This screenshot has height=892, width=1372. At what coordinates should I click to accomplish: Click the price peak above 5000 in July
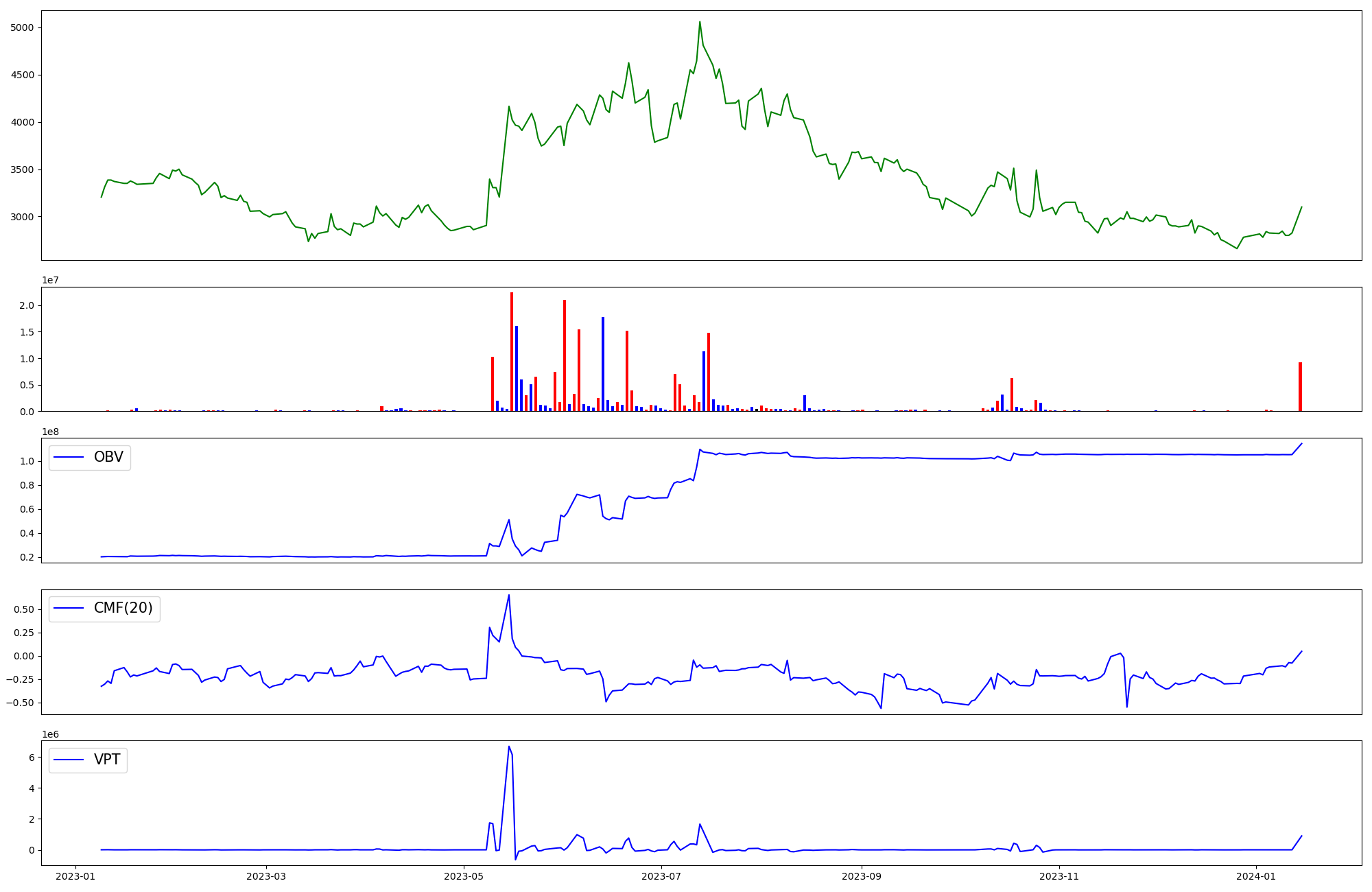(x=700, y=22)
